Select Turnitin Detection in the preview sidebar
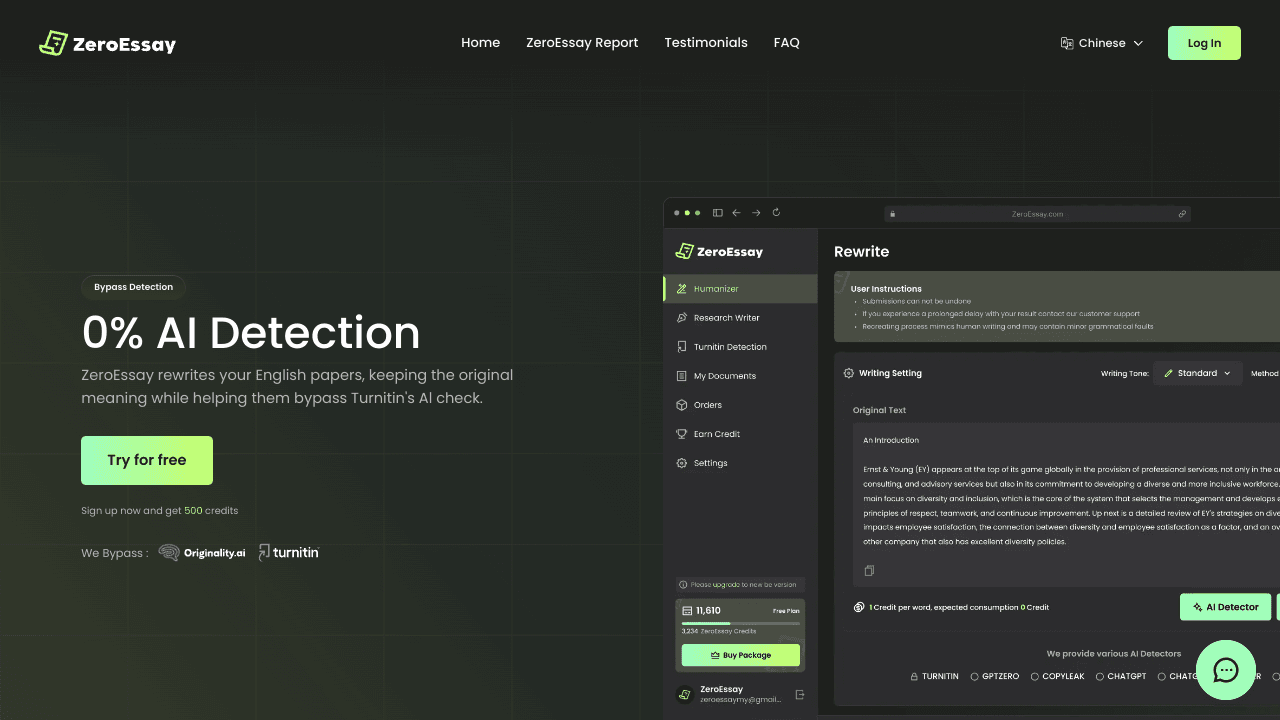This screenshot has height=720, width=1280. point(740,347)
